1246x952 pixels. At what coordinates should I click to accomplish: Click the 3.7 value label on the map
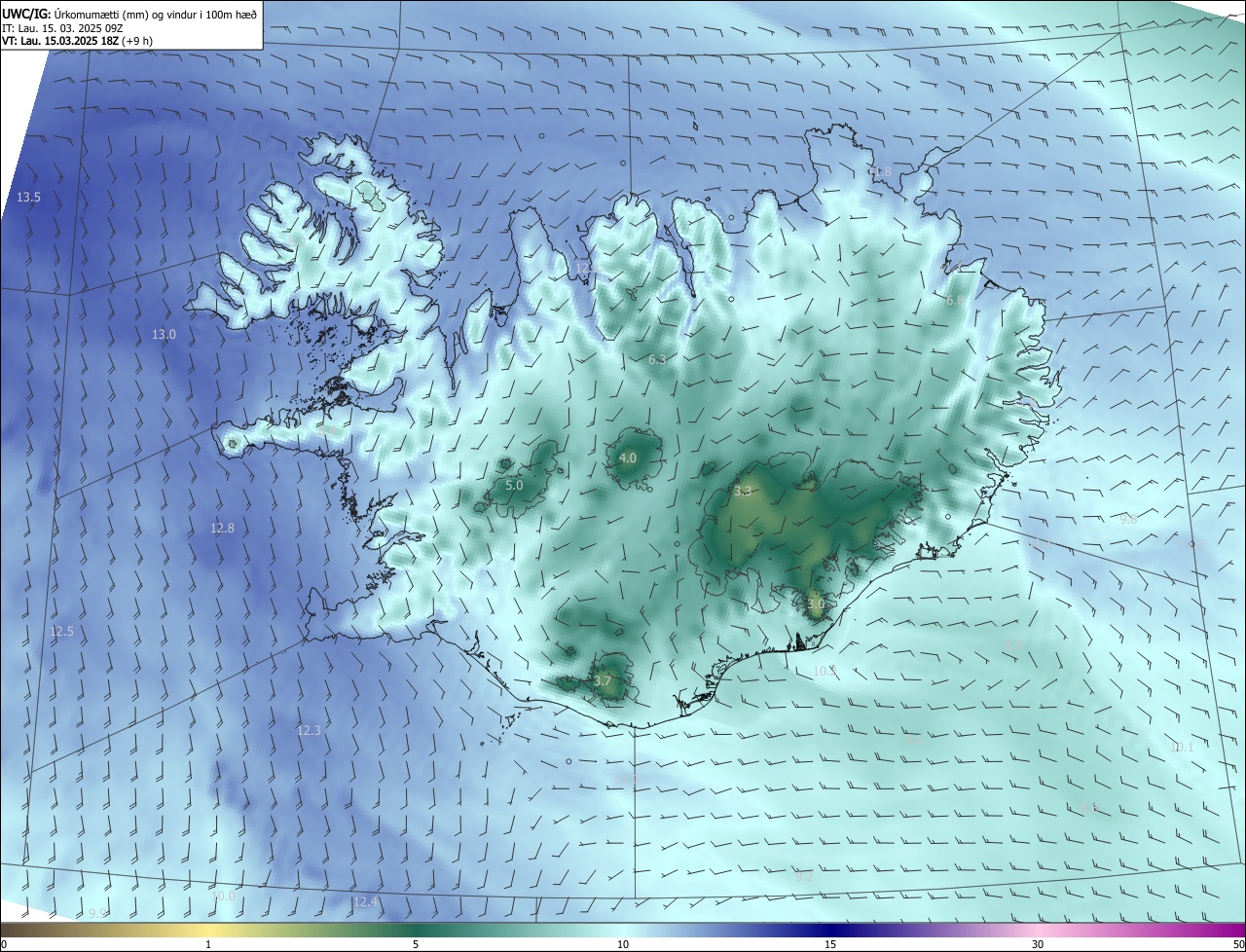pos(603,681)
